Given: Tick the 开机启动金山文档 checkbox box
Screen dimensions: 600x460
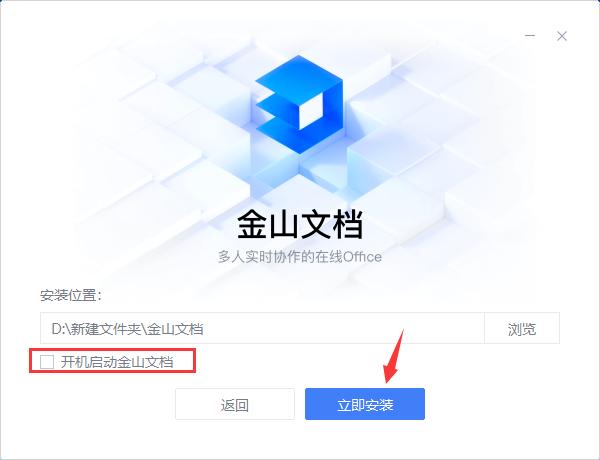Looking at the screenshot, I should (47, 361).
